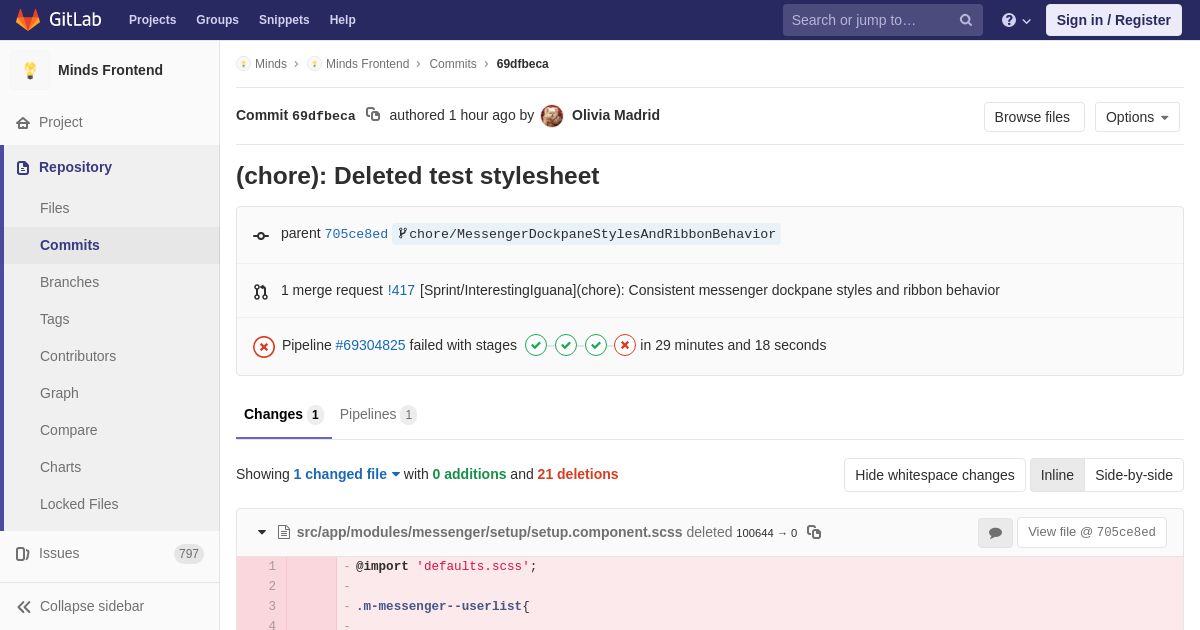The height and width of the screenshot is (630, 1200).
Task: Open the Groups menu
Action: 217,20
